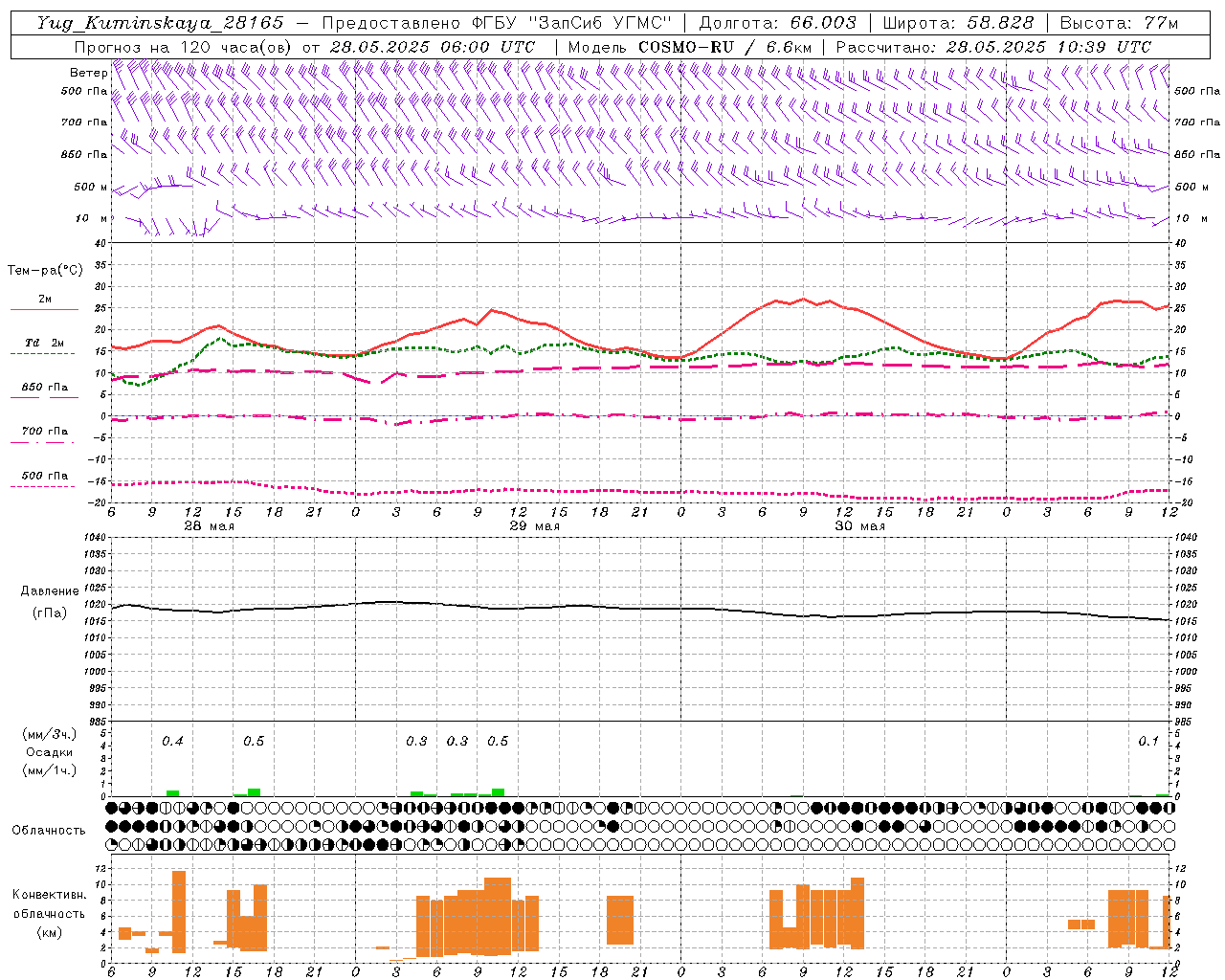1225x980 pixels.
Task: Click the Широта: 58.828 header field
Action: coord(957,23)
